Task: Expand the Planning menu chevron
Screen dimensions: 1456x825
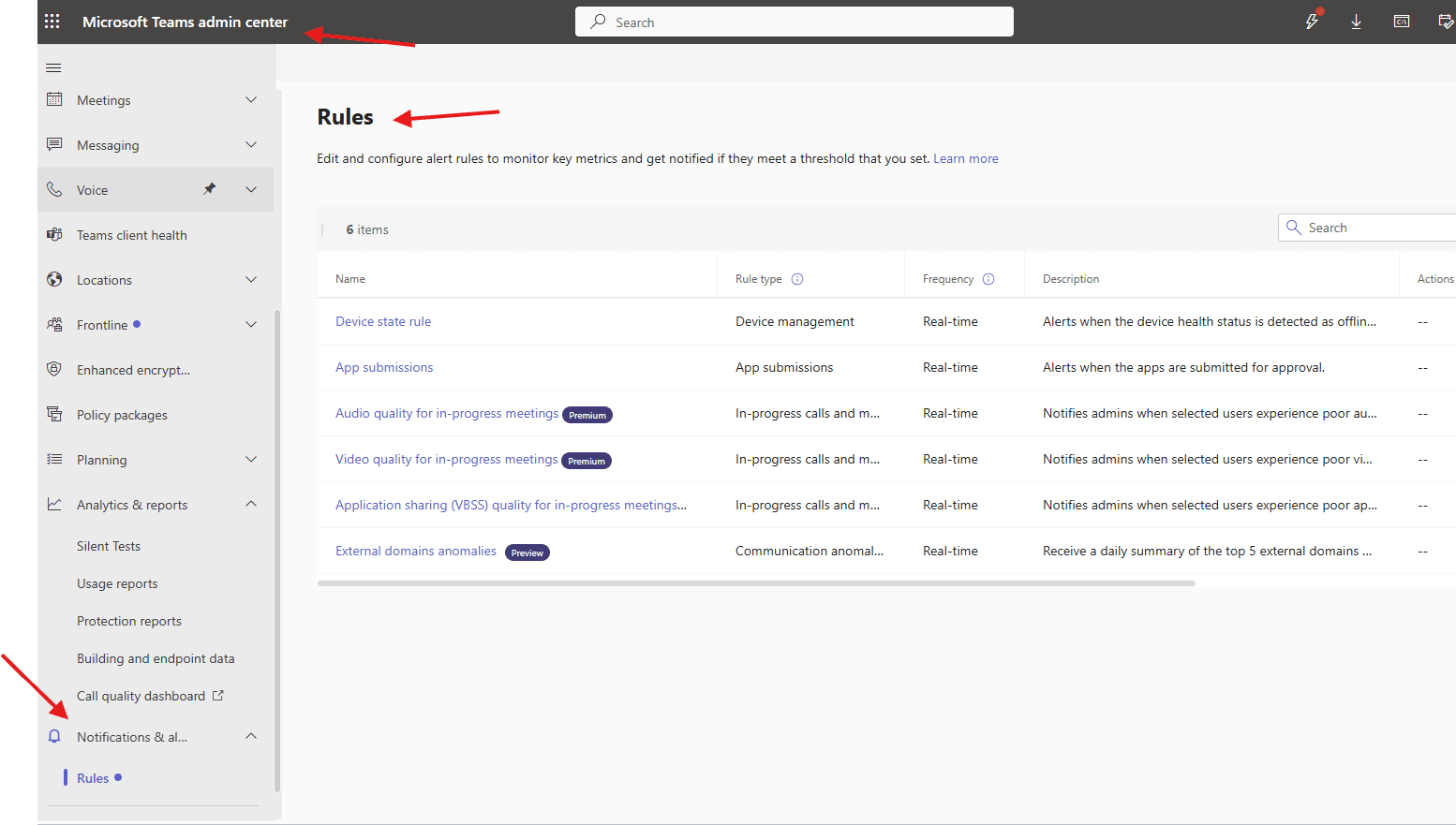Action: click(251, 459)
